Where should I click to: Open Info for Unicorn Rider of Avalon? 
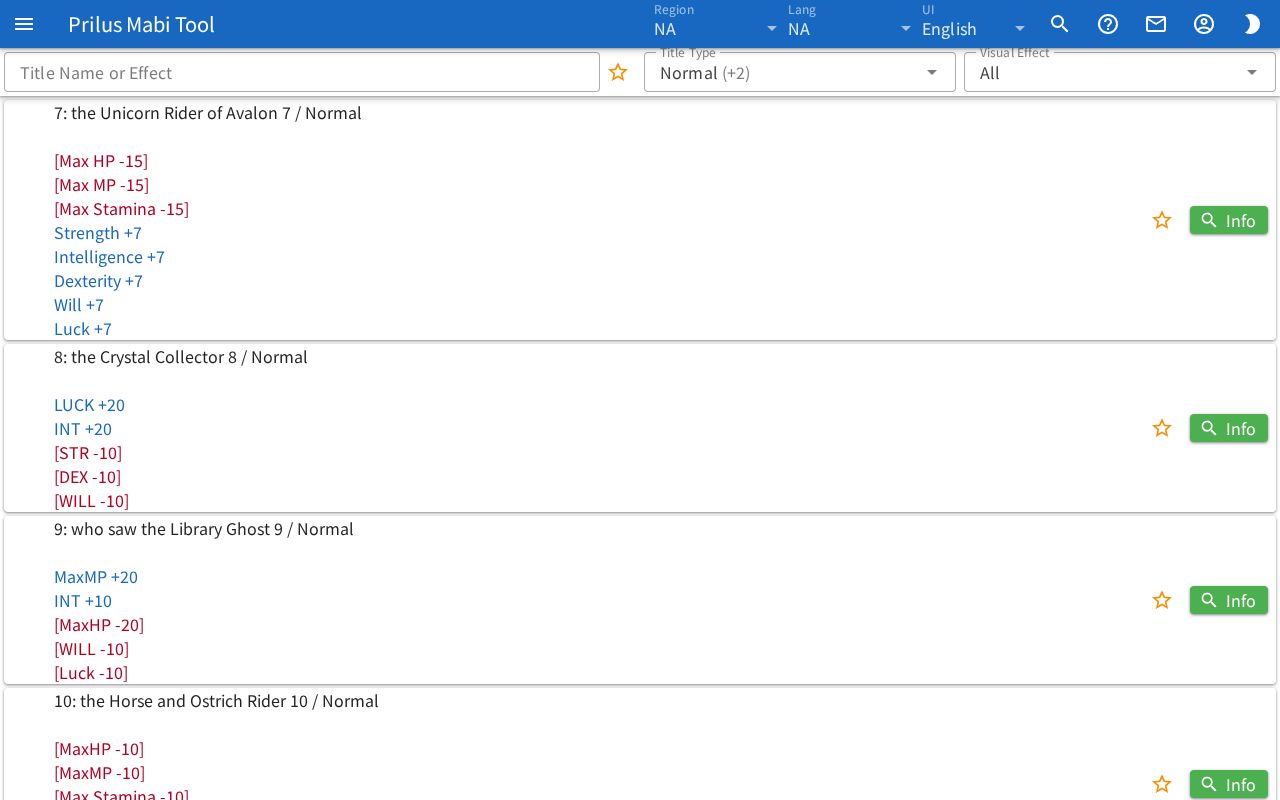pos(1229,220)
